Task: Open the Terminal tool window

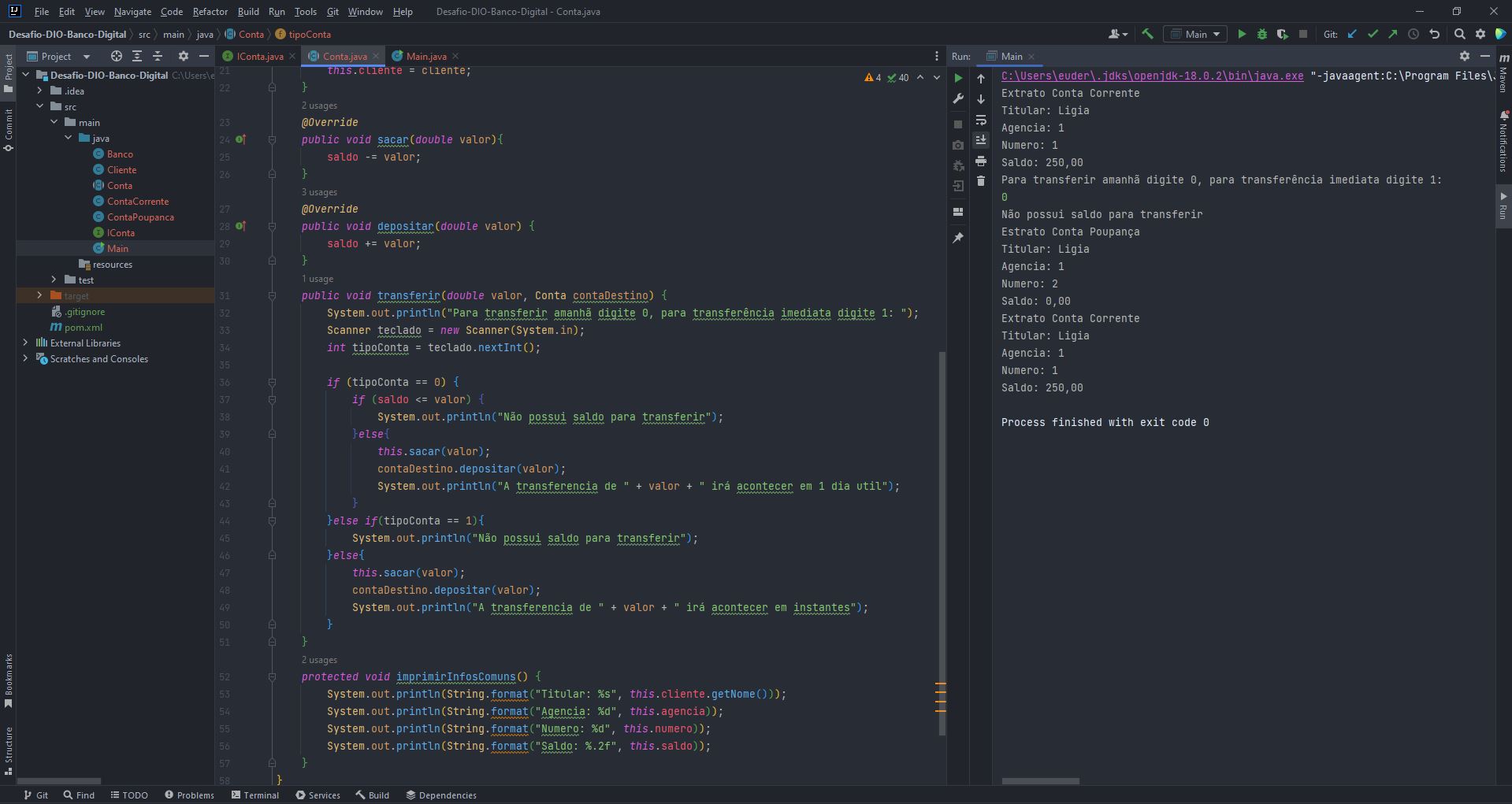Action: click(x=255, y=795)
